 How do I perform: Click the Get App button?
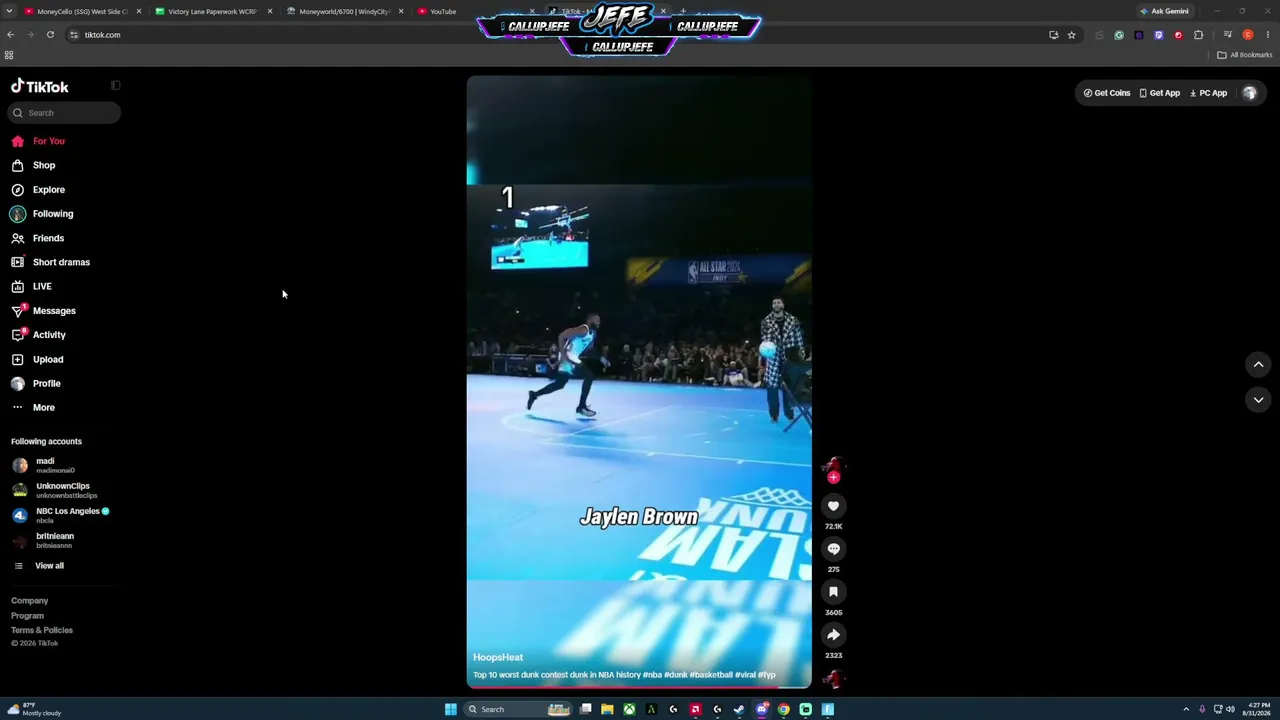point(1159,93)
